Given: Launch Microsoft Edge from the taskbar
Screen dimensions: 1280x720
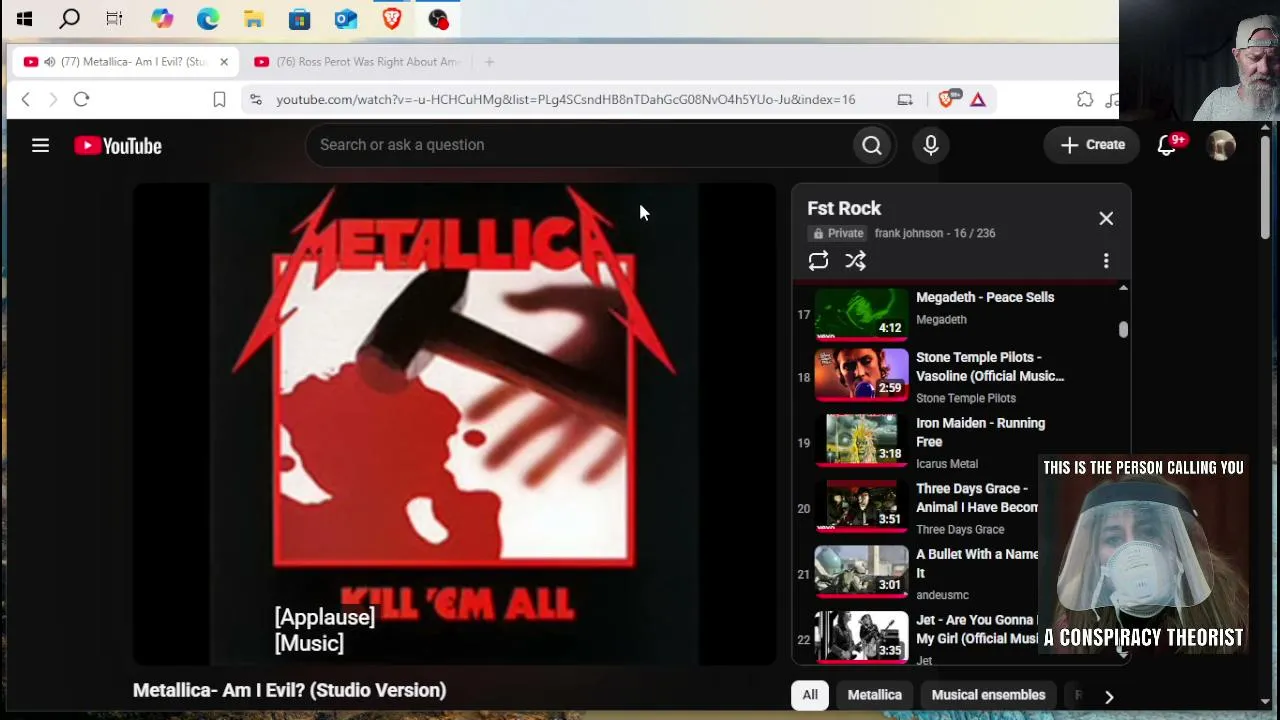Looking at the screenshot, I should [x=208, y=18].
